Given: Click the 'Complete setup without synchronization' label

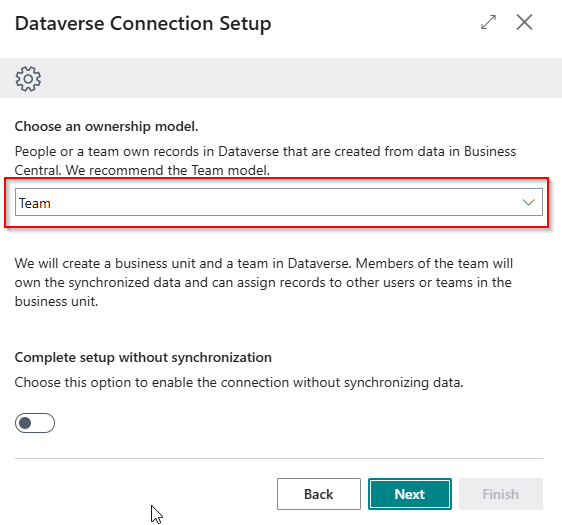Looking at the screenshot, I should (143, 357).
